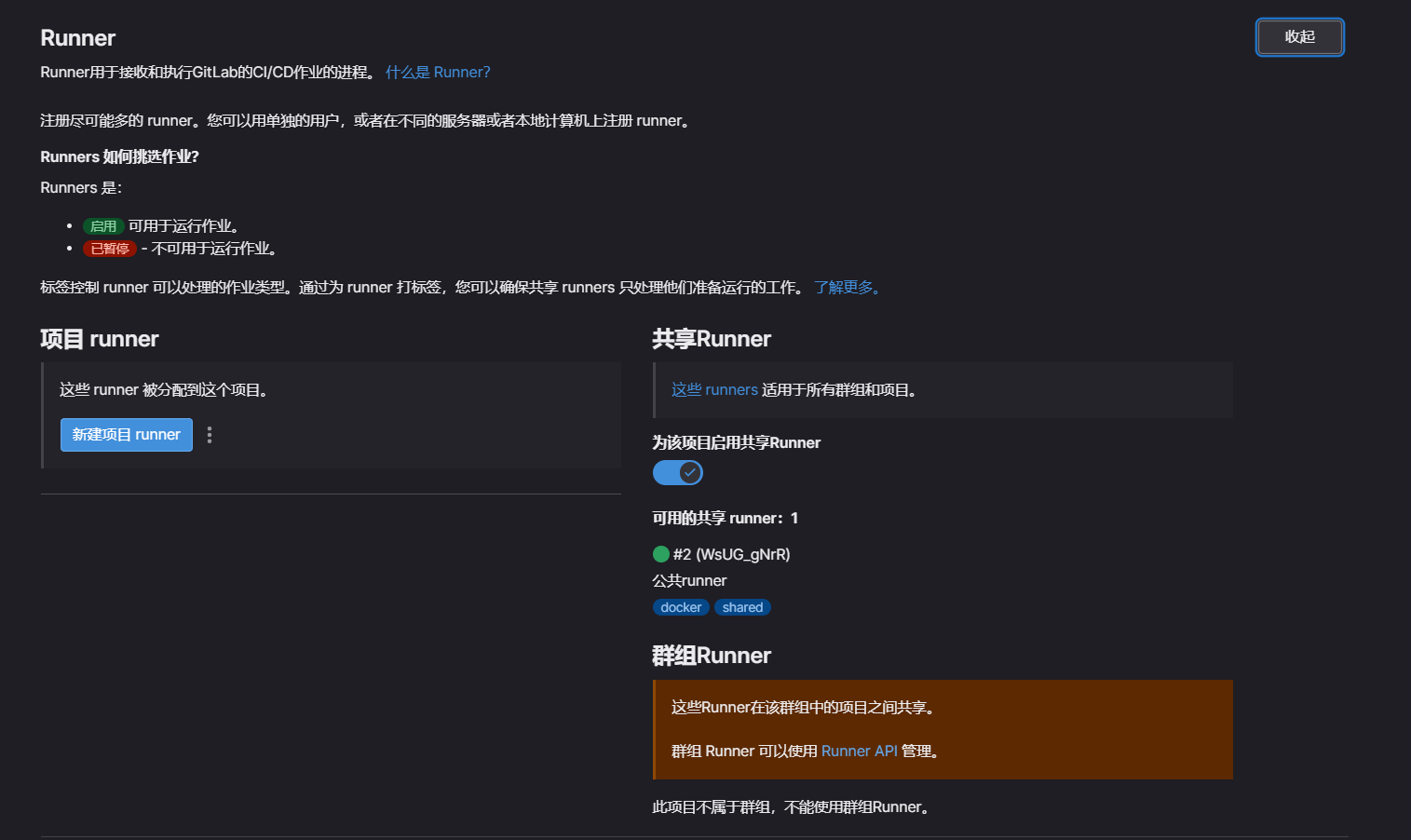This screenshot has width=1411, height=840.
Task: Follow the 了解更多 link about runner tags
Action: [848, 288]
